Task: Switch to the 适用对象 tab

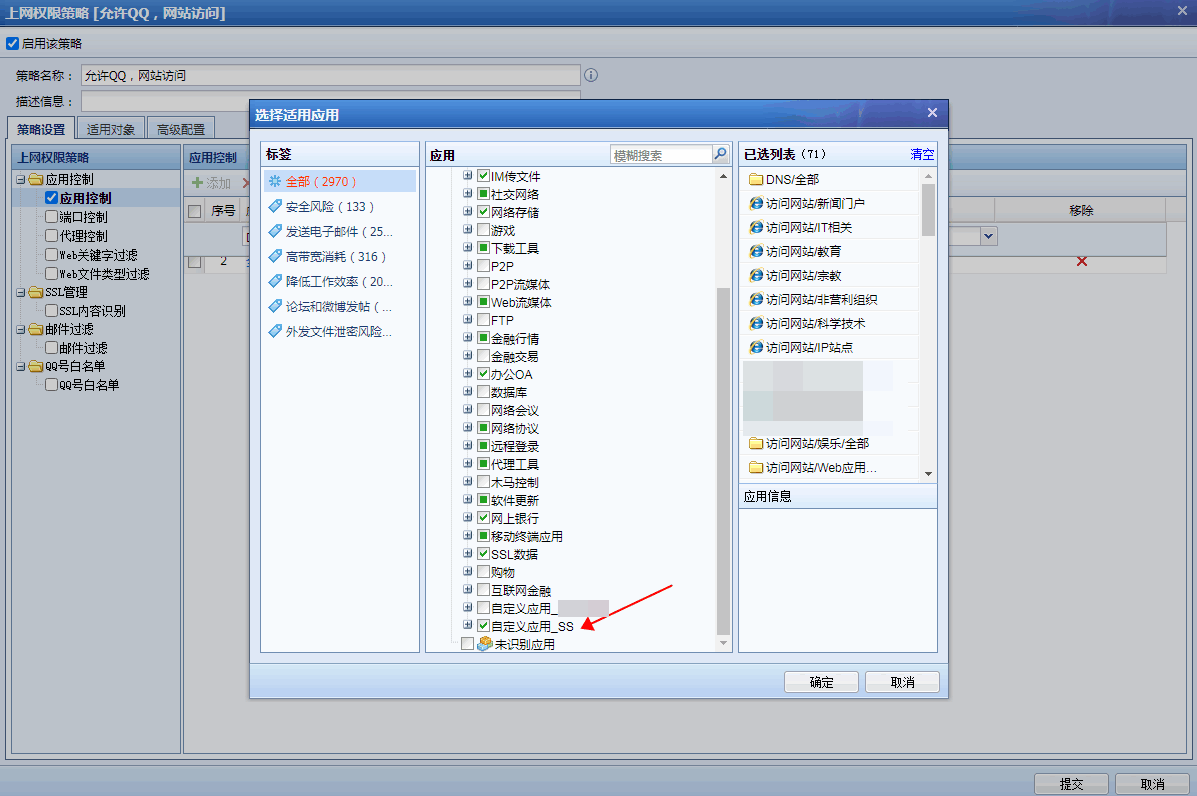Action: coord(110,129)
